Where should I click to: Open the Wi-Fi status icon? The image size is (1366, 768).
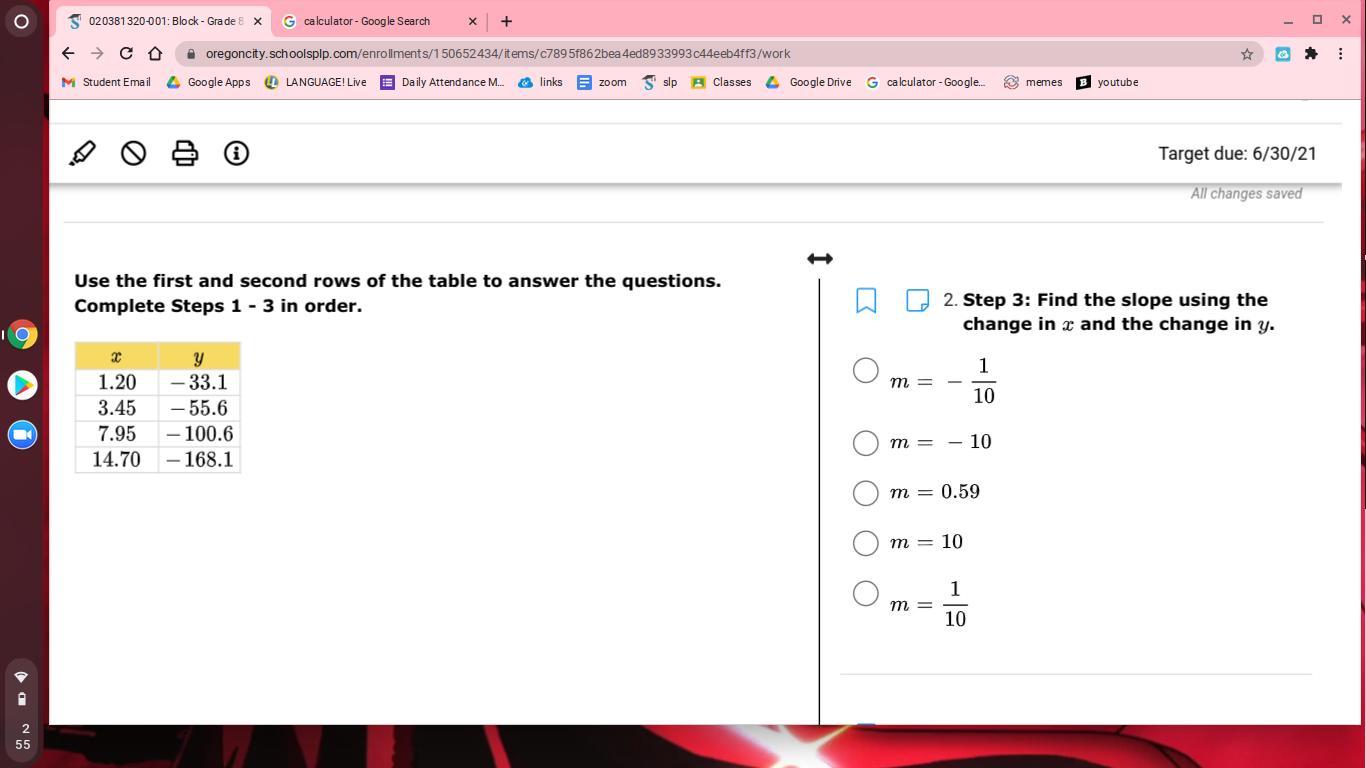22,677
